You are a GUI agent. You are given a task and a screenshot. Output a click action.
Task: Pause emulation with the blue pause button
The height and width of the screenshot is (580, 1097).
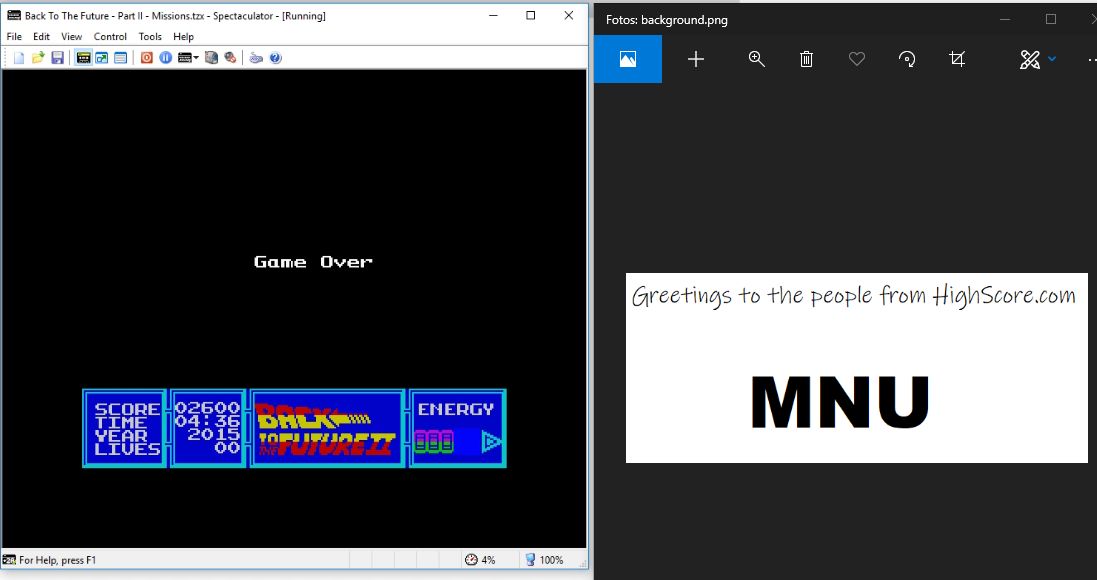tap(166, 58)
